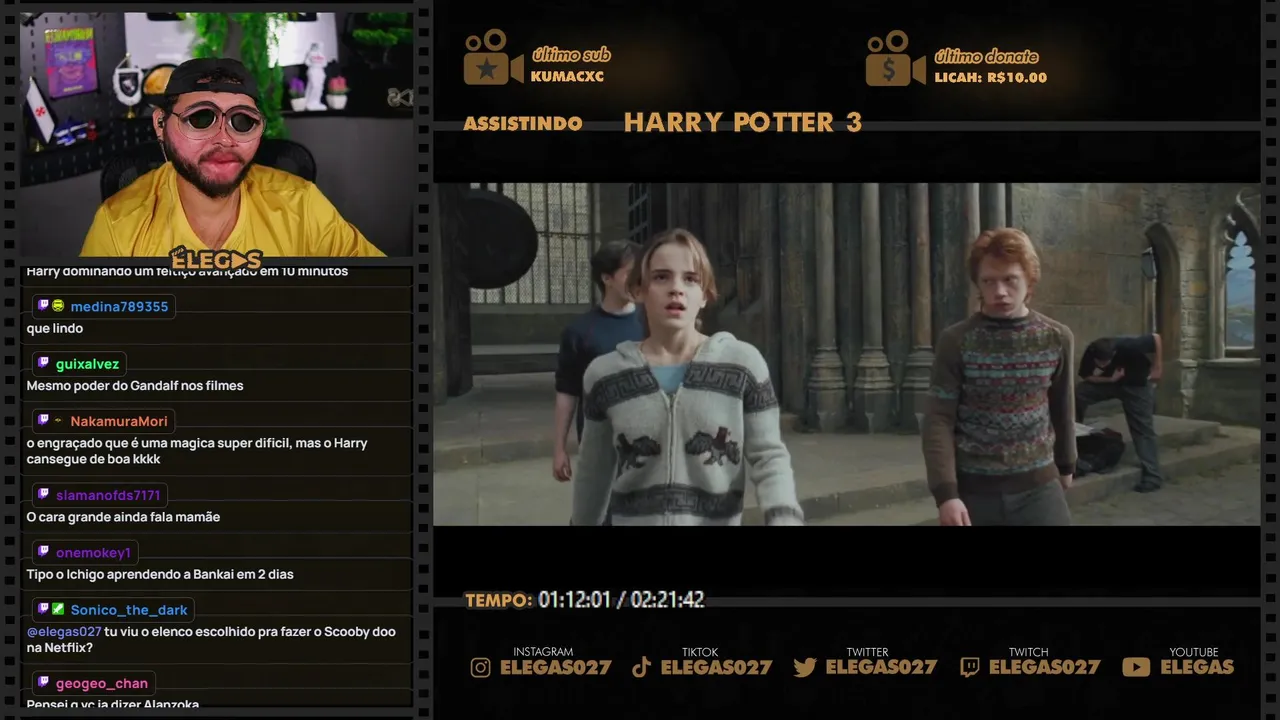
Task: Click NakamuraMori's message about magica super dificil
Action: (197, 451)
